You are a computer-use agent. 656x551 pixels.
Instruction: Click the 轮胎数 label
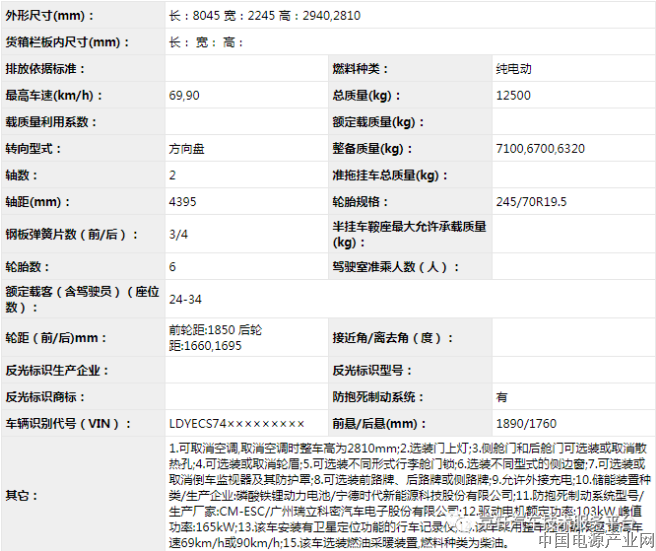(27, 267)
